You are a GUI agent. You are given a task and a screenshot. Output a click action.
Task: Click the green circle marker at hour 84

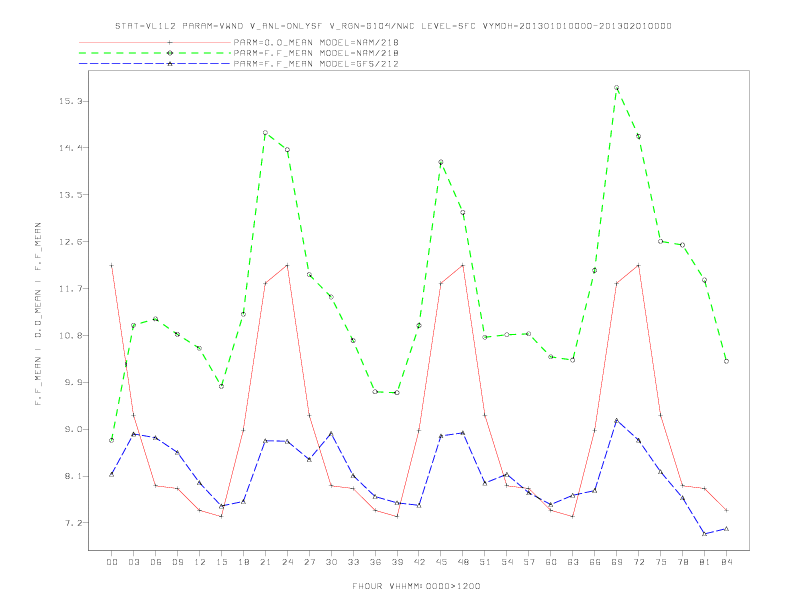pos(726,362)
